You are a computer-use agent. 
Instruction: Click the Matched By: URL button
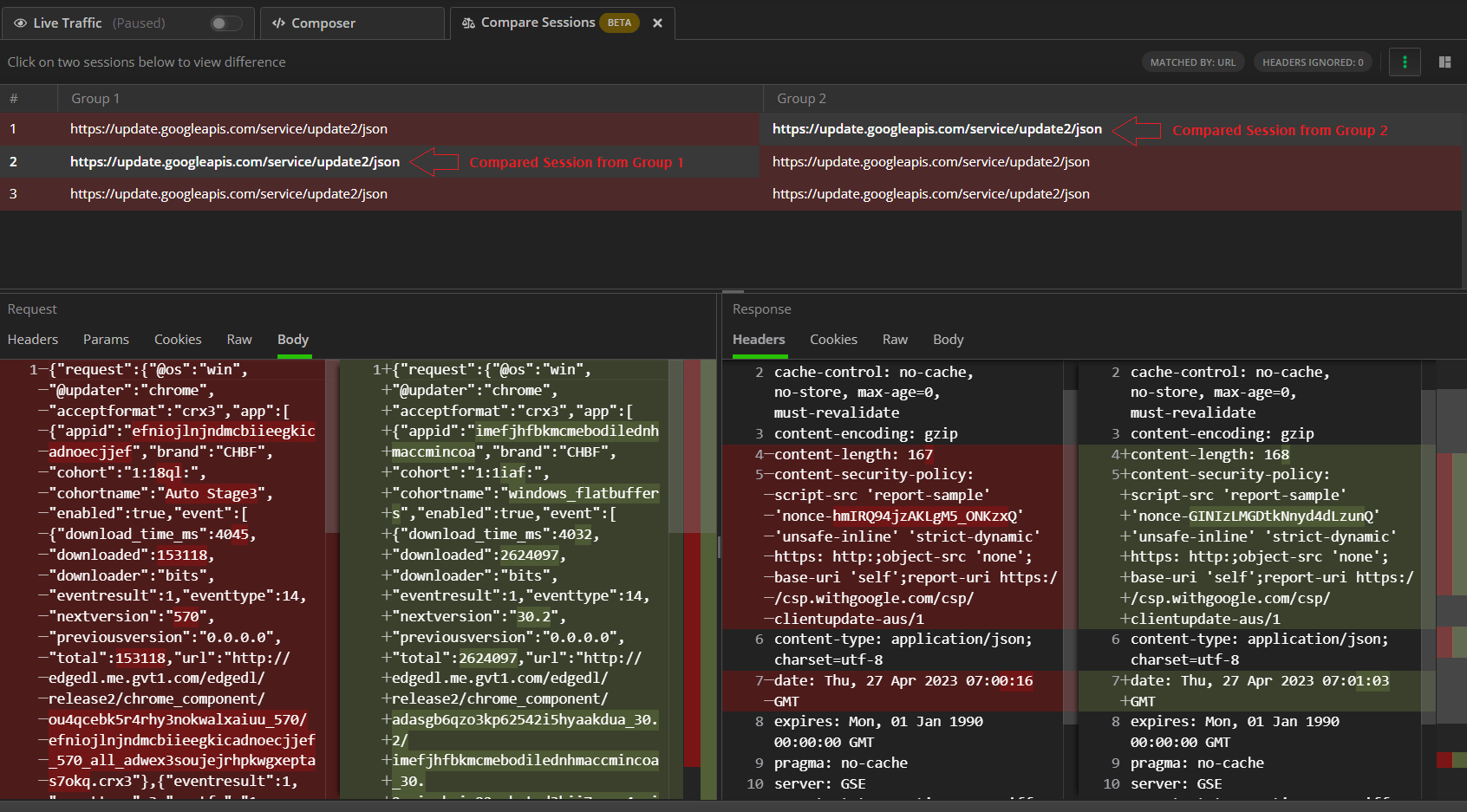(x=1192, y=62)
